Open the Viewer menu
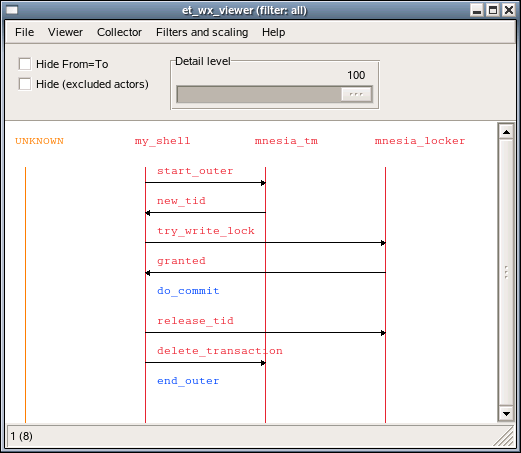 65,32
